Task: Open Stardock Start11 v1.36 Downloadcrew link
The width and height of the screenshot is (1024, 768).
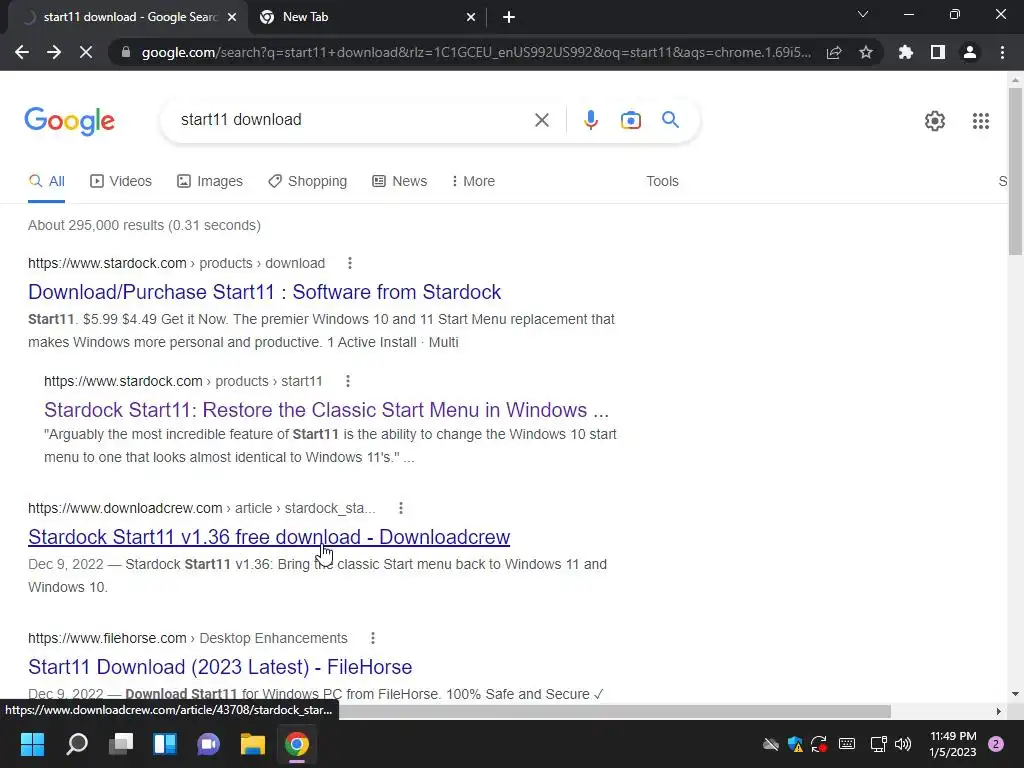Action: pos(269,537)
